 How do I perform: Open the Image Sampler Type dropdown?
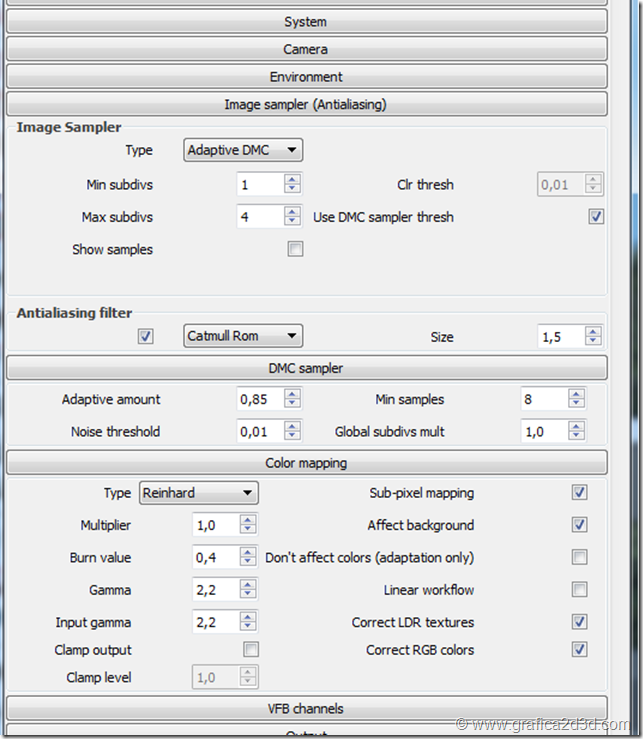[x=244, y=150]
